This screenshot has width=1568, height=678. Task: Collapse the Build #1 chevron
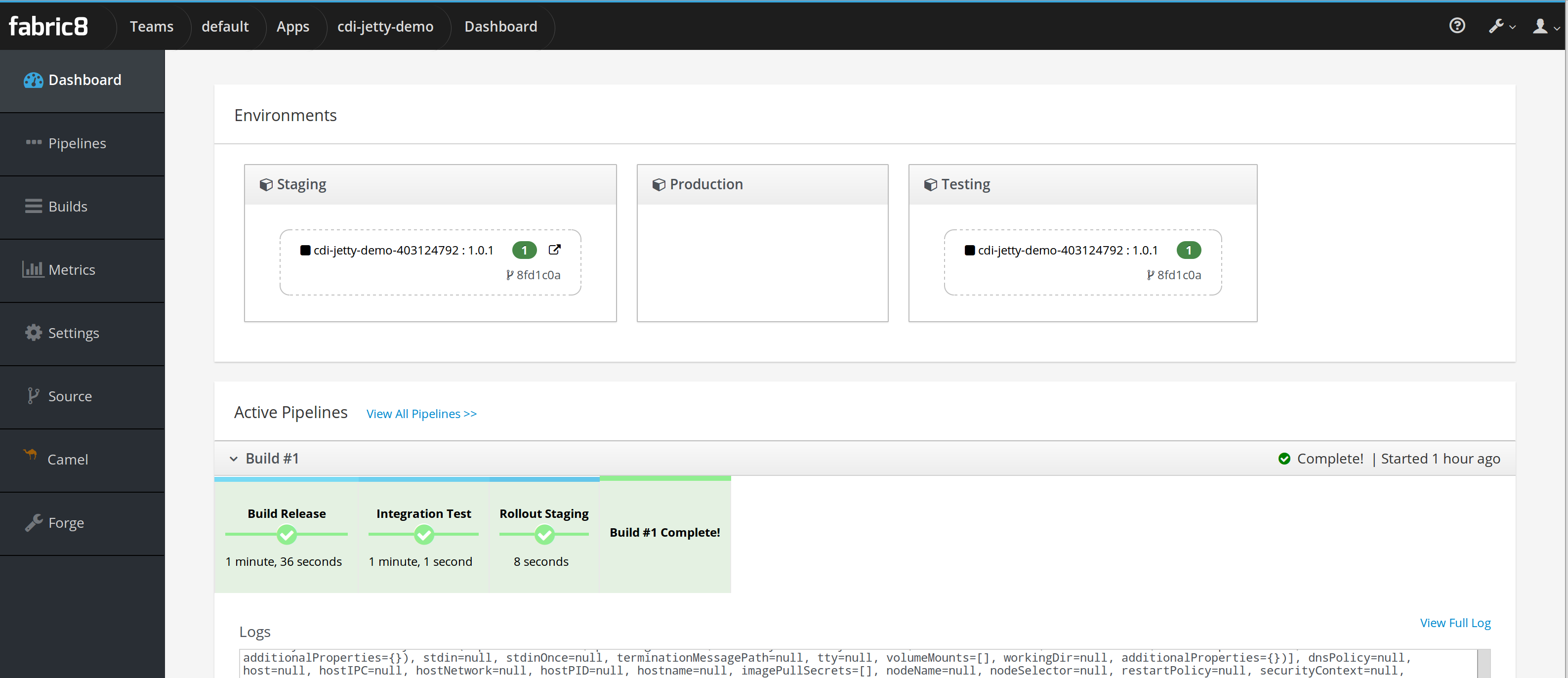pyautogui.click(x=233, y=459)
